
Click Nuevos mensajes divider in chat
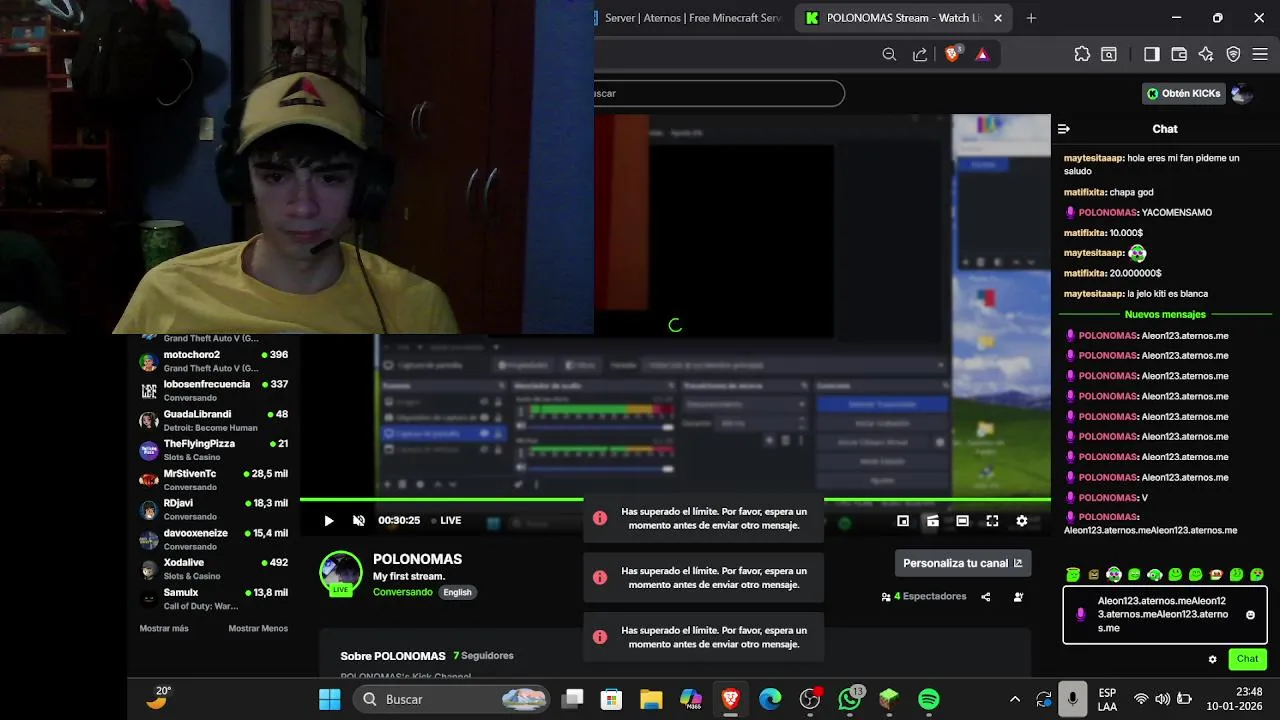1165,314
